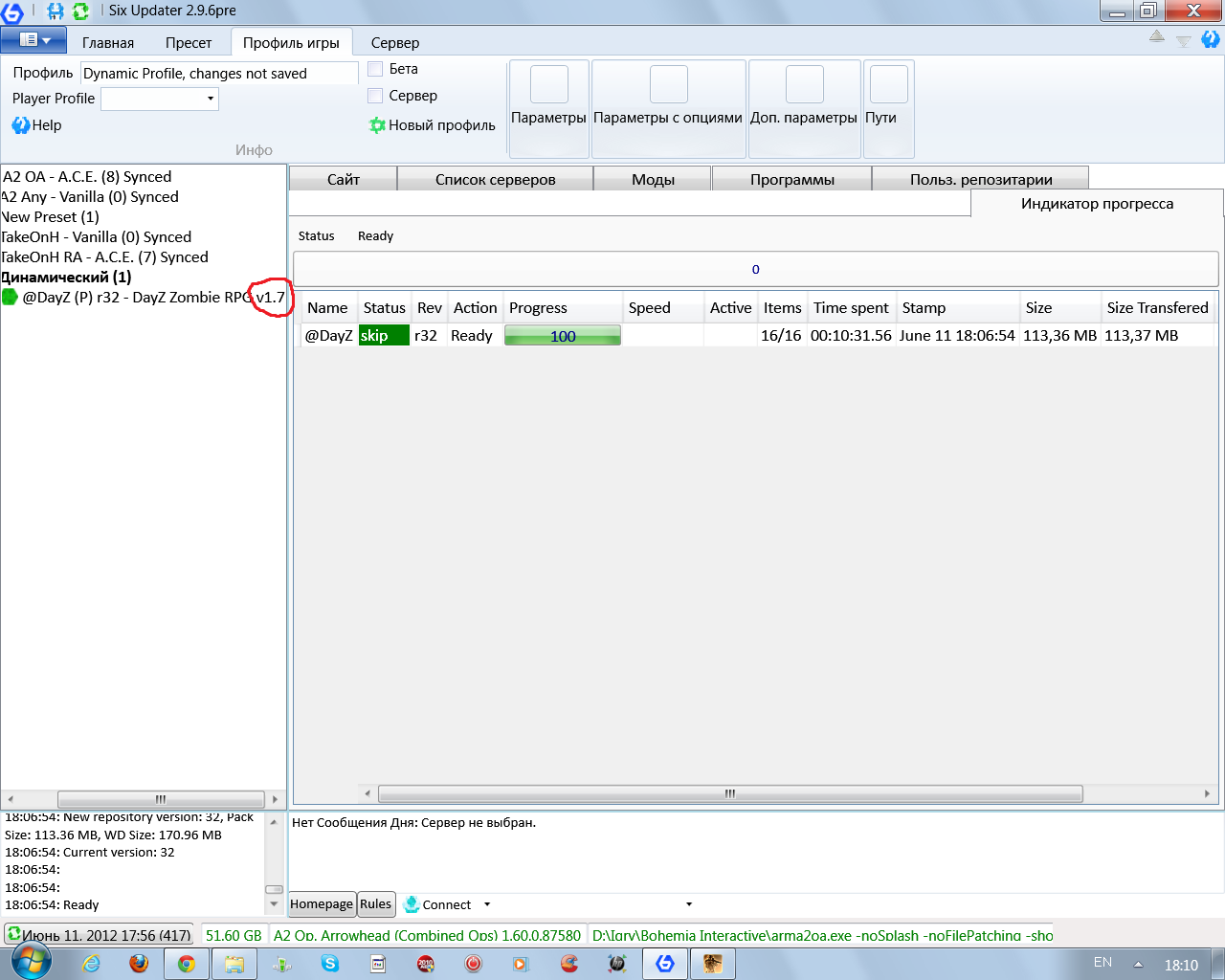This screenshot has width=1225, height=980.
Task: Click the help question icon at top right
Action: click(x=1211, y=39)
